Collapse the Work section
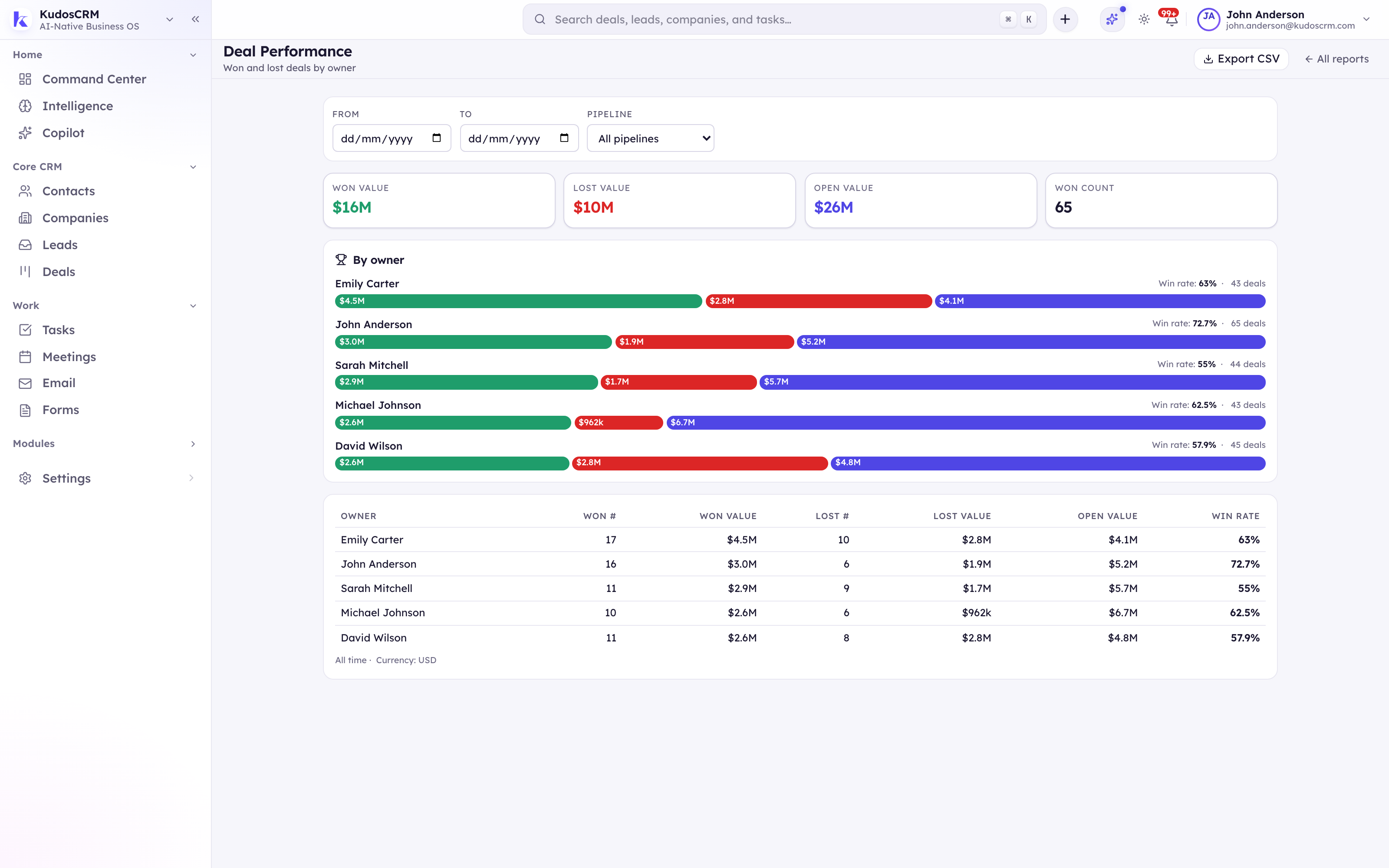 pos(194,306)
